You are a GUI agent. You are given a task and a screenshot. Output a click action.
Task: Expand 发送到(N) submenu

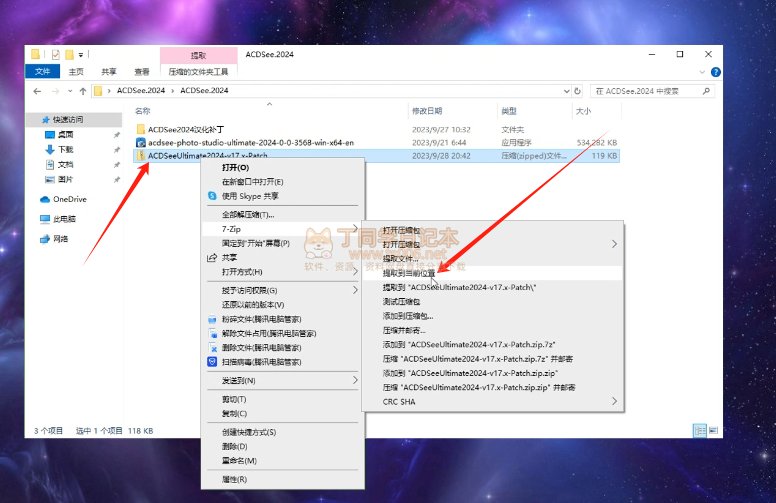point(283,380)
